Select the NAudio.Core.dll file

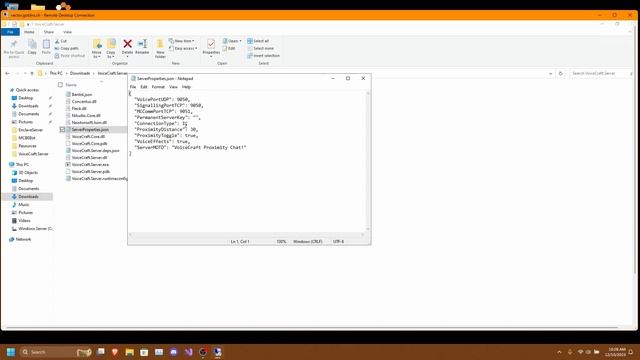tap(86, 116)
